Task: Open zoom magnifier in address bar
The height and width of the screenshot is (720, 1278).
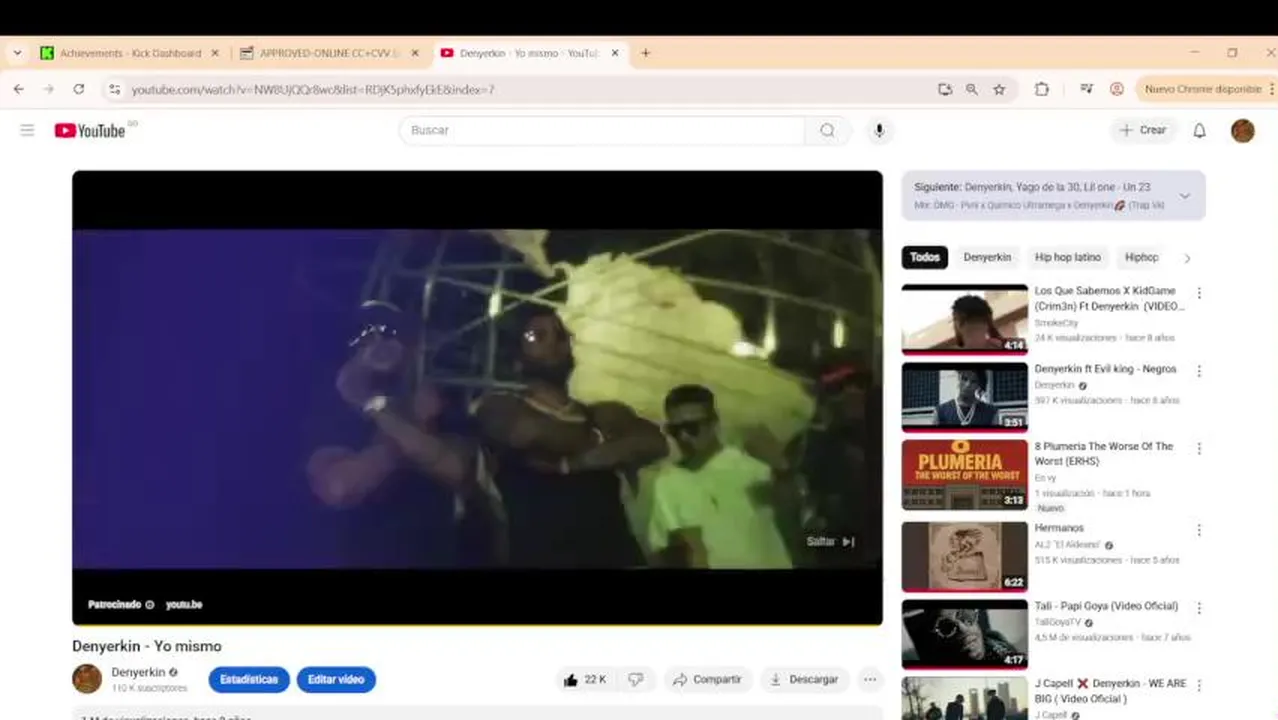Action: click(x=971, y=89)
